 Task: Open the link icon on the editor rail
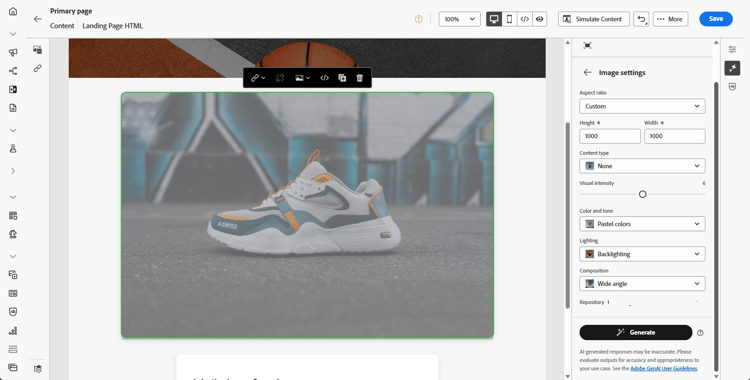click(38, 68)
